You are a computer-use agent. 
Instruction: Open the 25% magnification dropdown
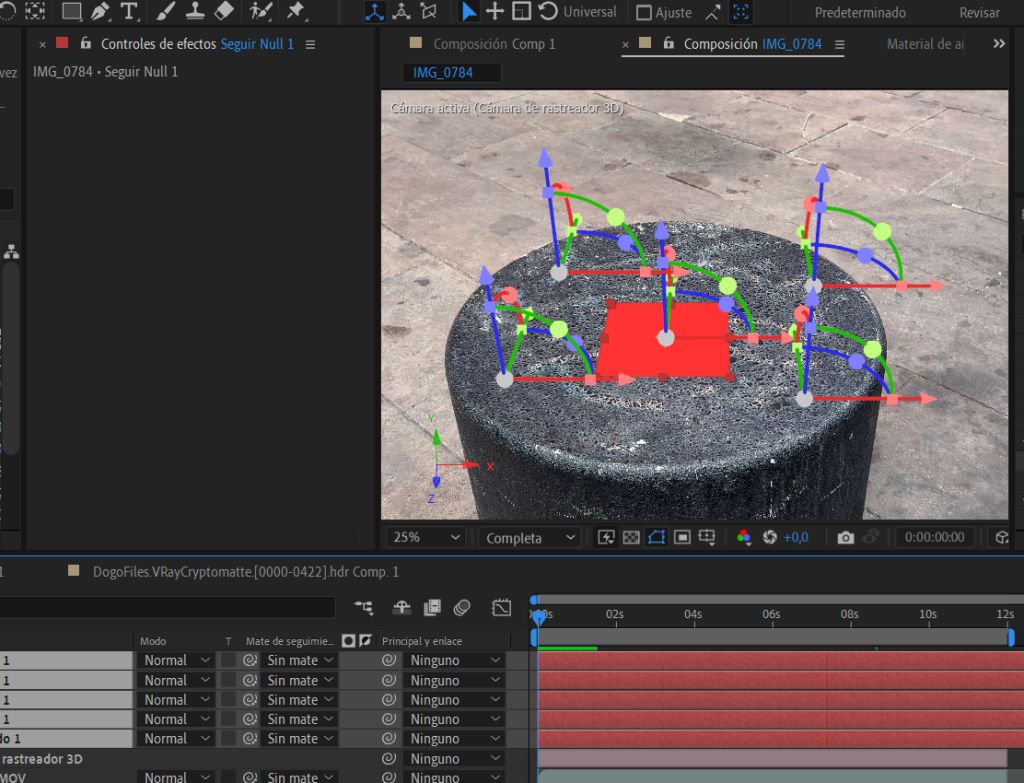pos(424,537)
